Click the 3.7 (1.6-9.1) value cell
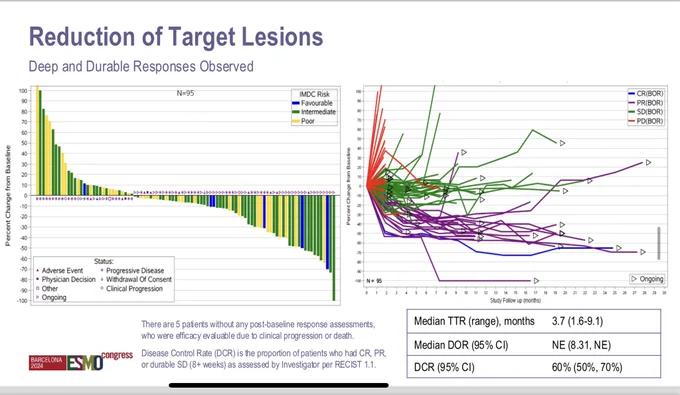The image size is (680, 395). [577, 321]
